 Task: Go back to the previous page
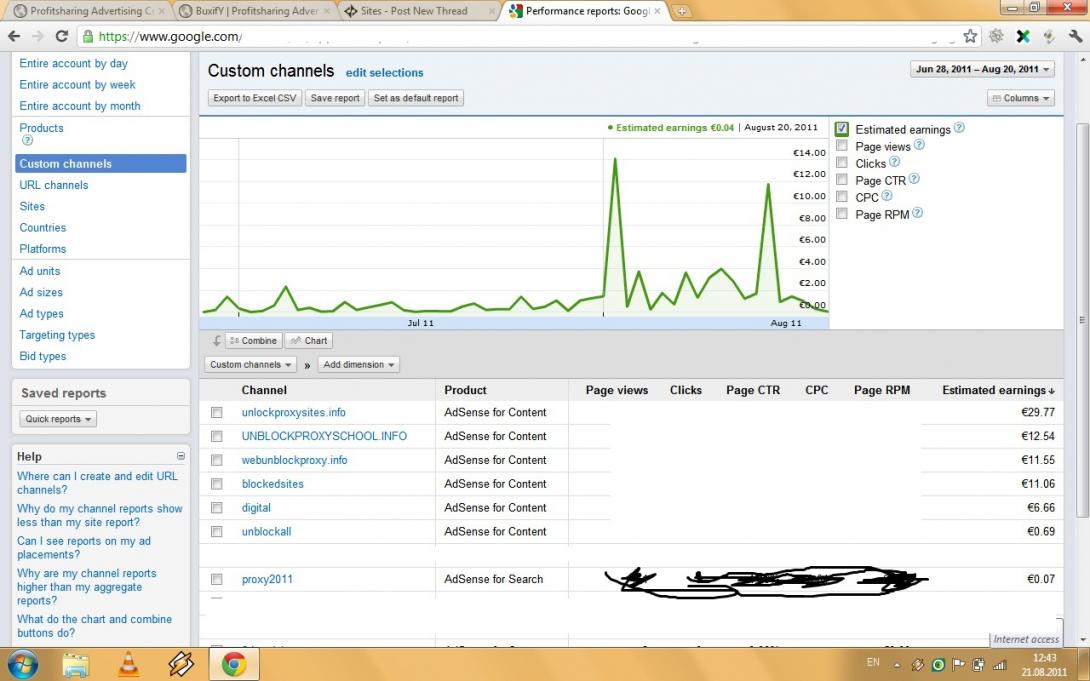point(14,36)
